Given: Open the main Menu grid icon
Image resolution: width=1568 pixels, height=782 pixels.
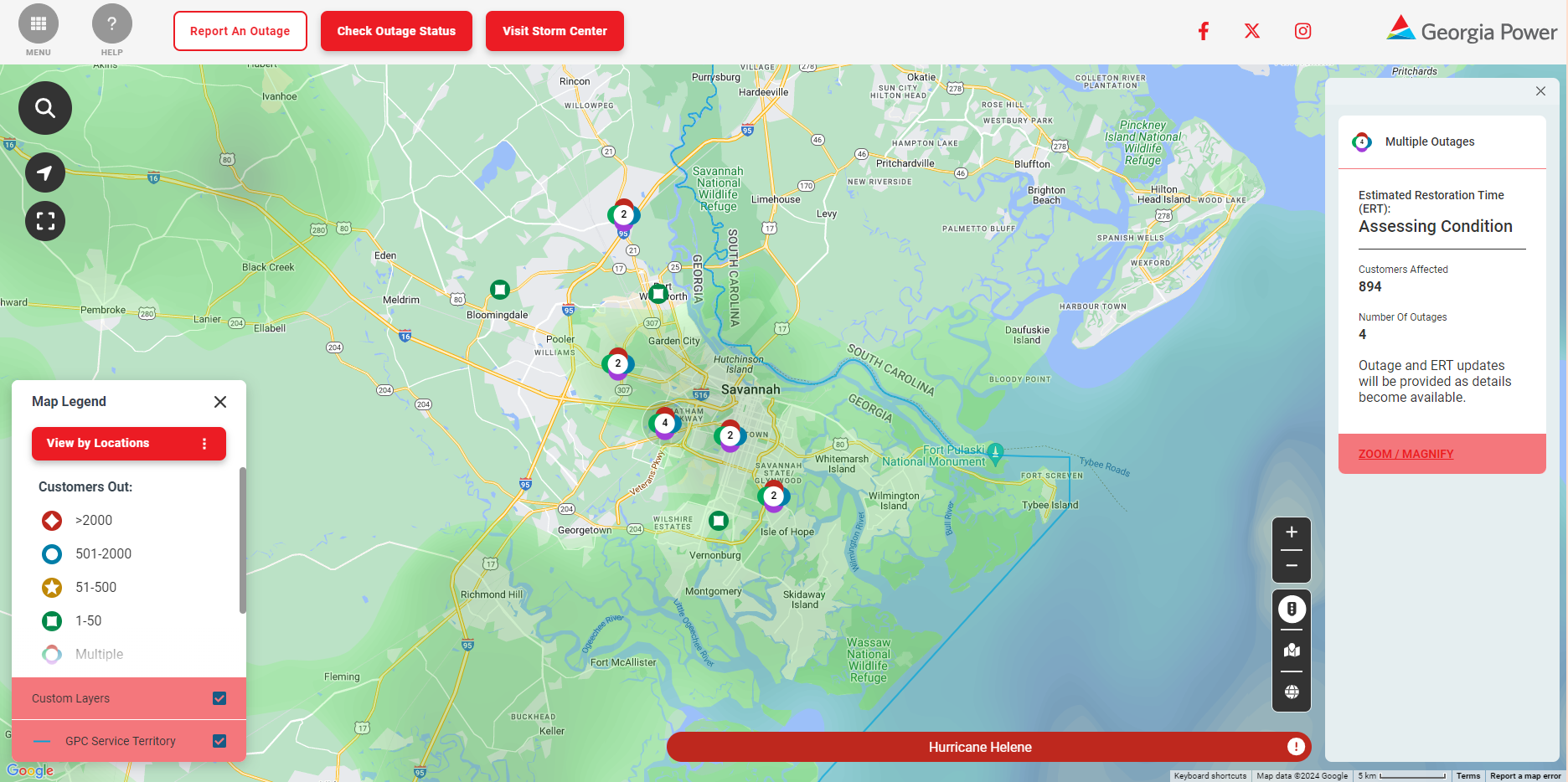Looking at the screenshot, I should 39,24.
